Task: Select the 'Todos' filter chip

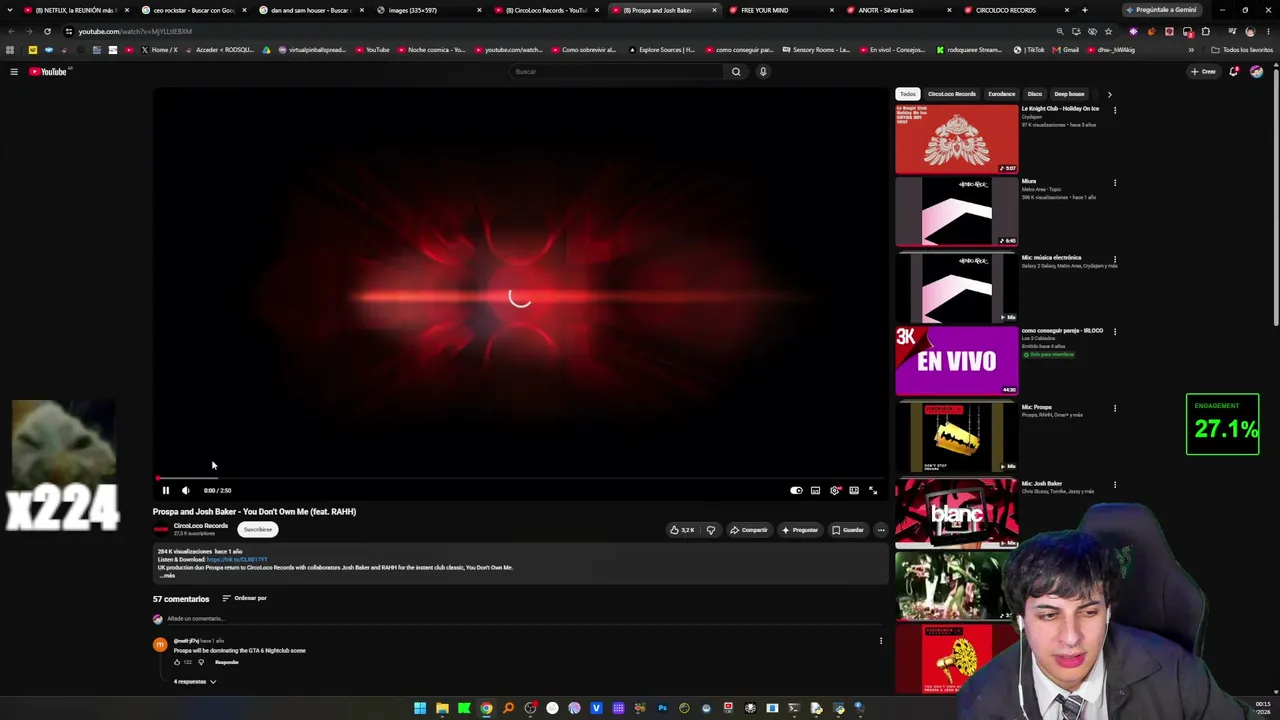Action: point(907,94)
